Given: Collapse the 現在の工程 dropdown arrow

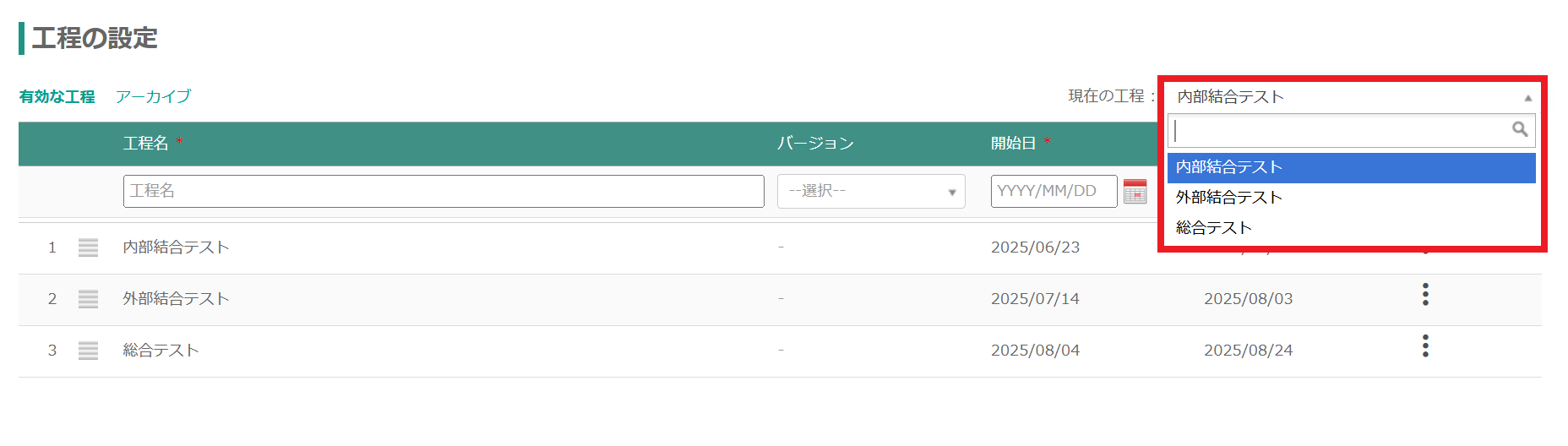Looking at the screenshot, I should coord(1527,98).
